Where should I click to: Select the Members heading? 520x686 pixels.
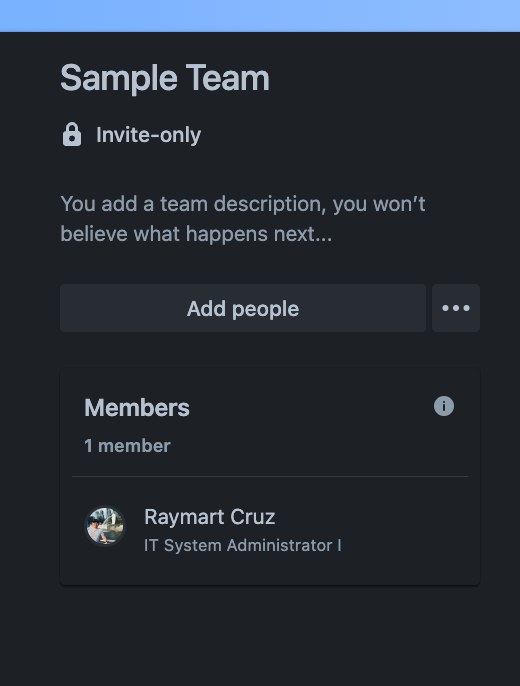pyautogui.click(x=137, y=408)
